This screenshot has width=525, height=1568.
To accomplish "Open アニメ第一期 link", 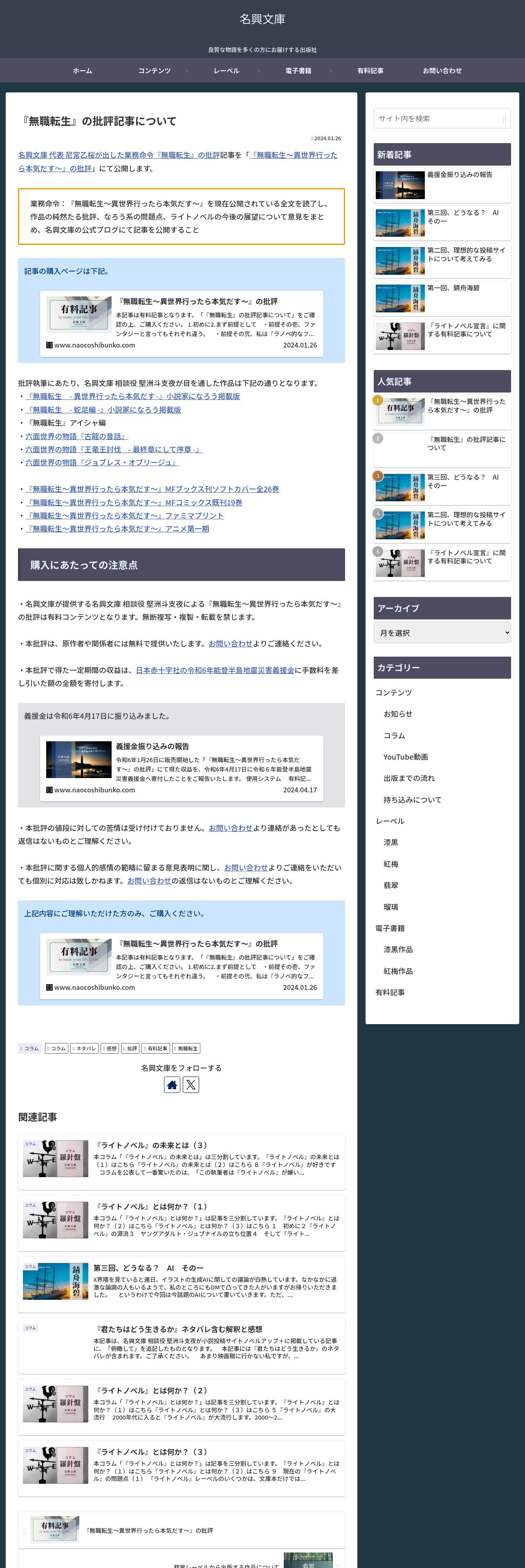I will (117, 529).
